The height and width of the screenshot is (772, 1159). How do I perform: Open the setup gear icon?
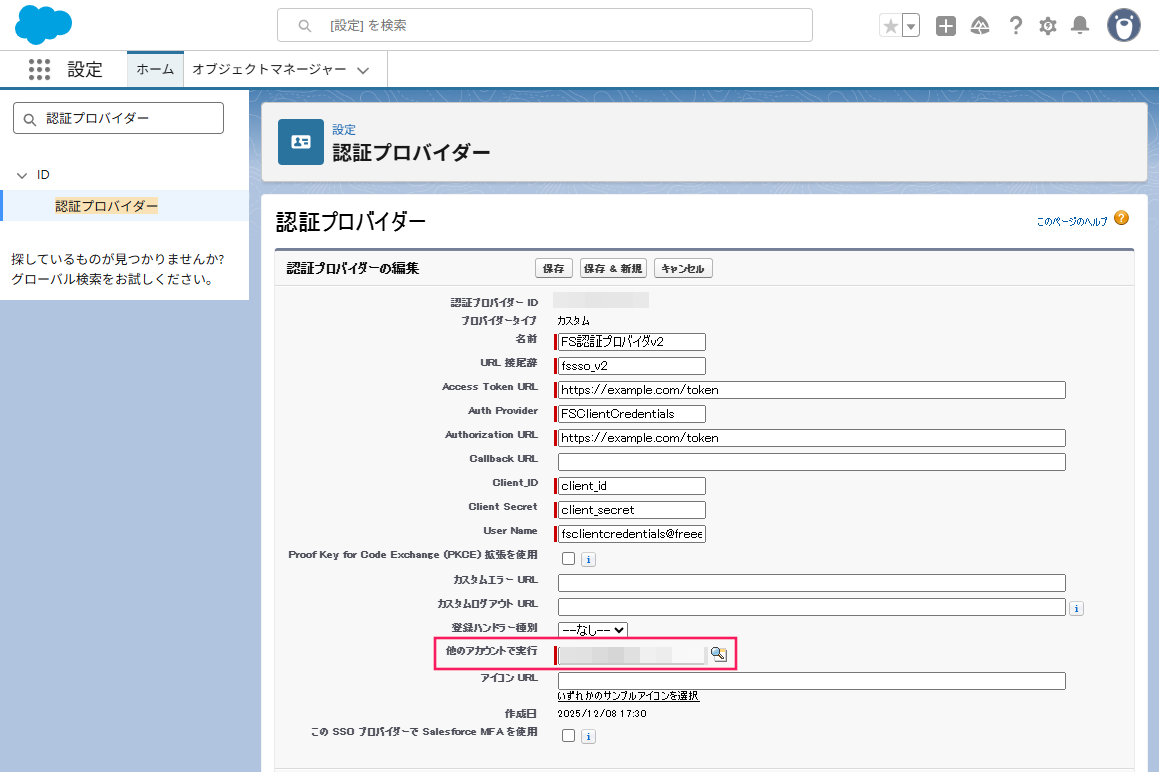coord(1047,26)
